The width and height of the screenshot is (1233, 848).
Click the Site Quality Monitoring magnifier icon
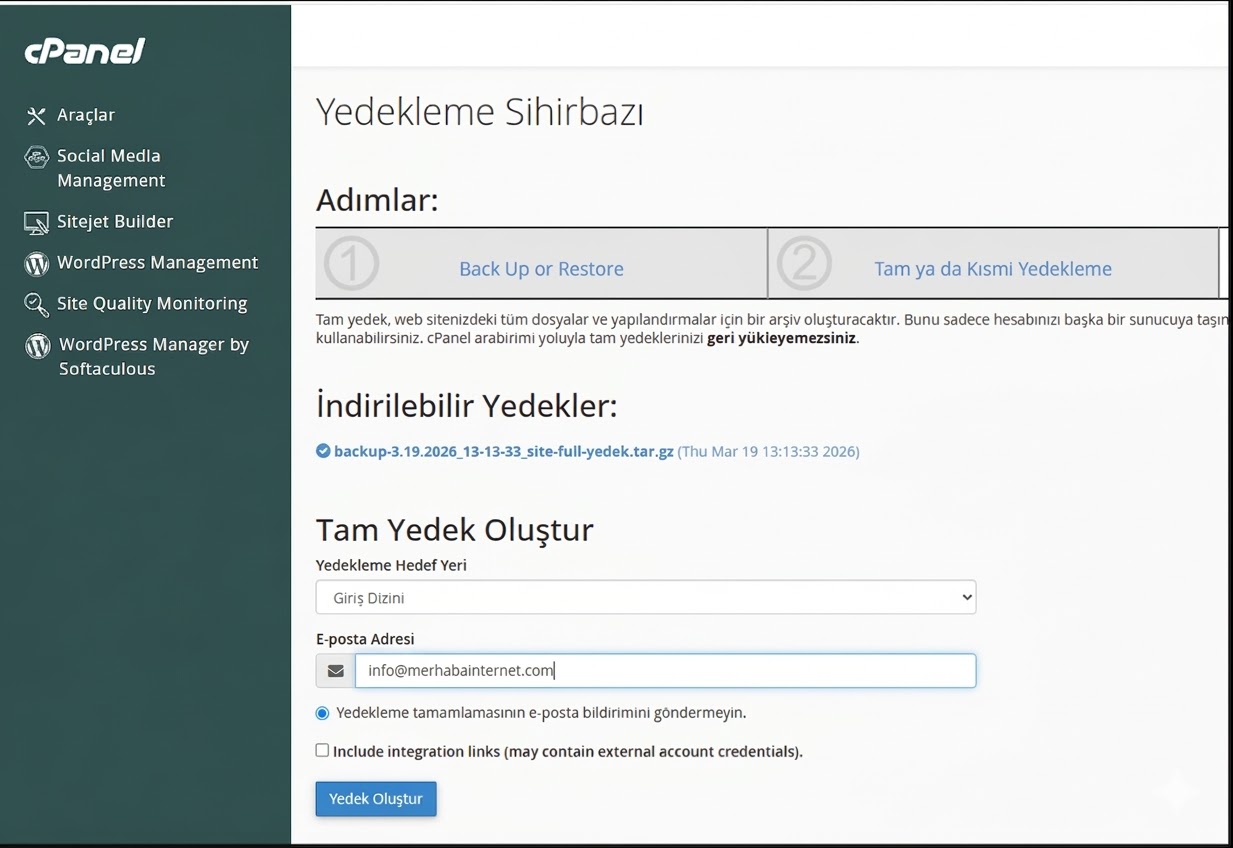36,304
